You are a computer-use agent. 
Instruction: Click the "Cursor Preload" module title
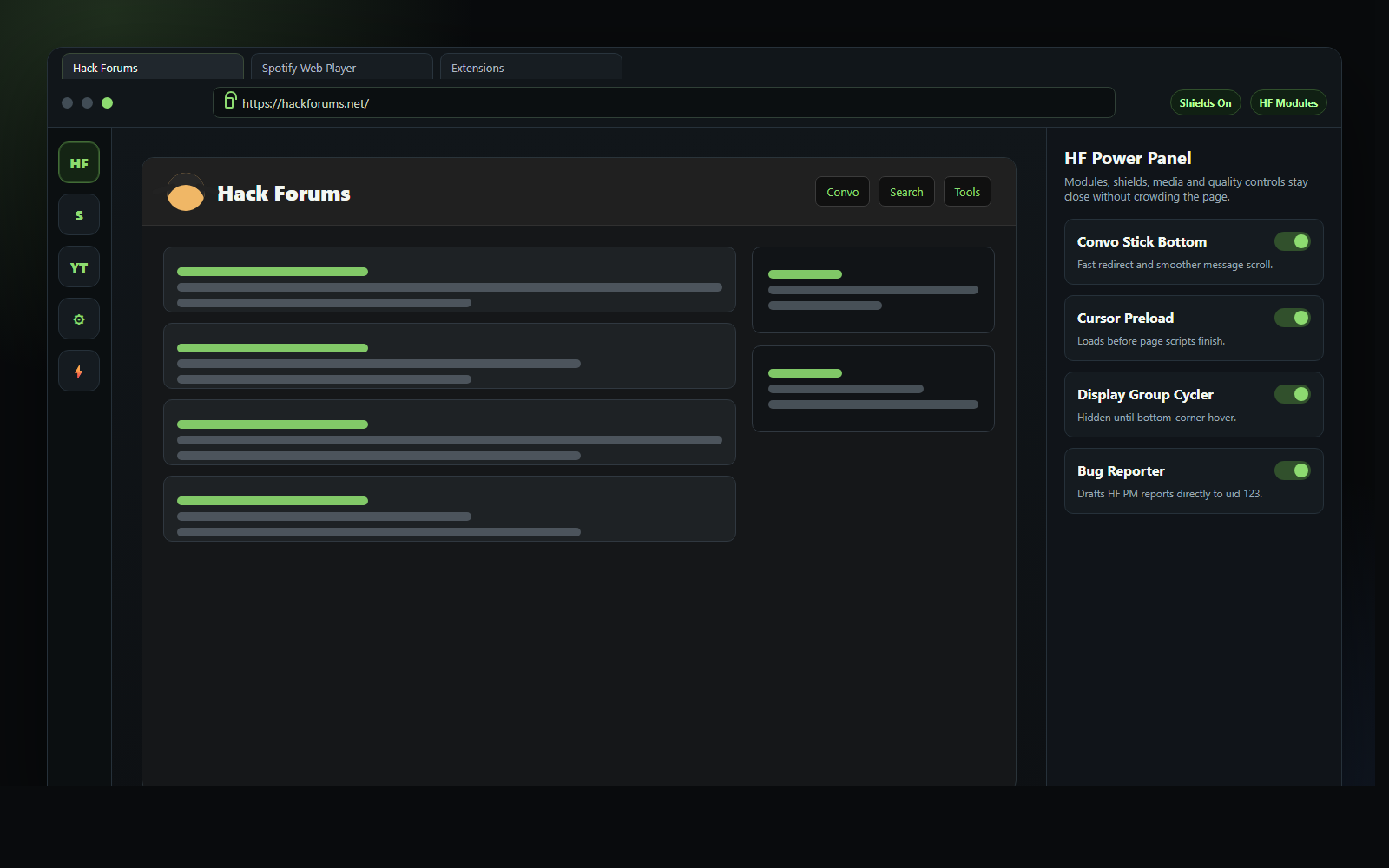point(1125,318)
